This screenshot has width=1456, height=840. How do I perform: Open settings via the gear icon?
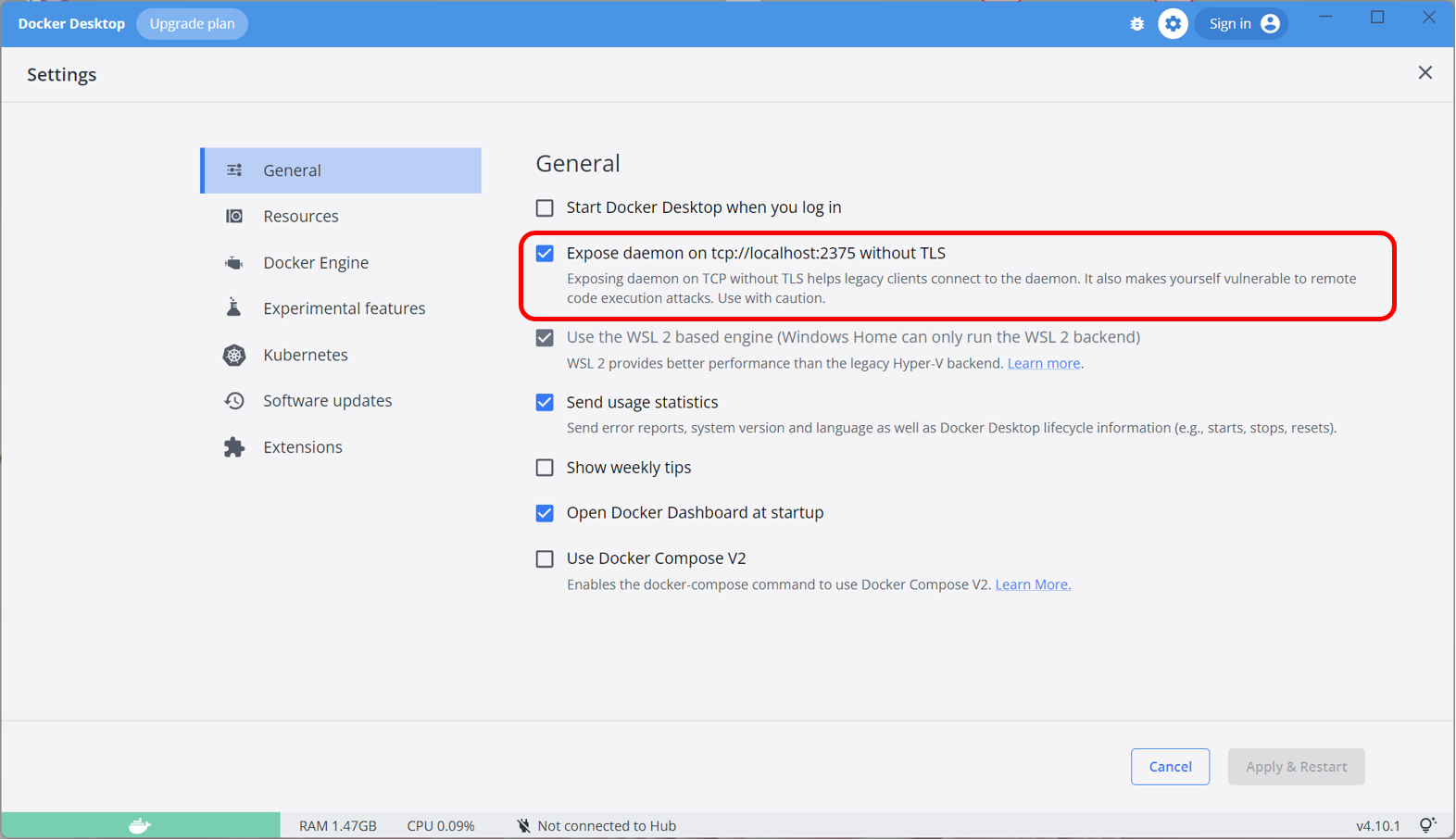point(1173,24)
